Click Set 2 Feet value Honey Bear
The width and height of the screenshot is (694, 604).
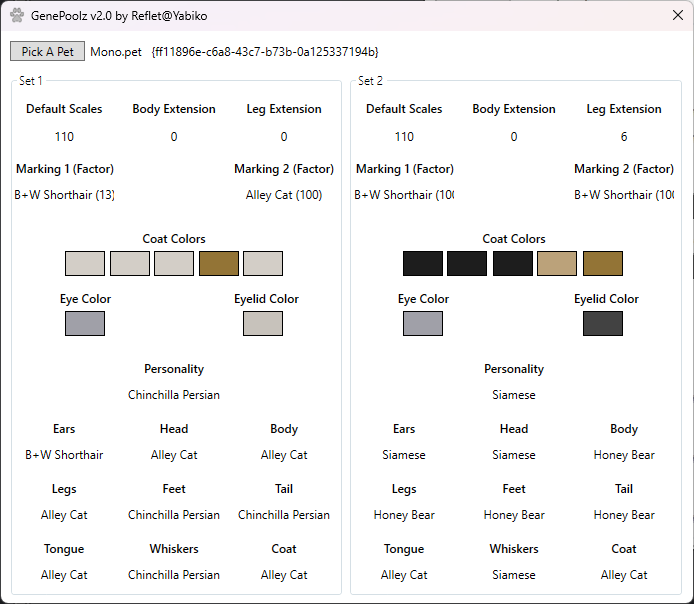pos(514,515)
